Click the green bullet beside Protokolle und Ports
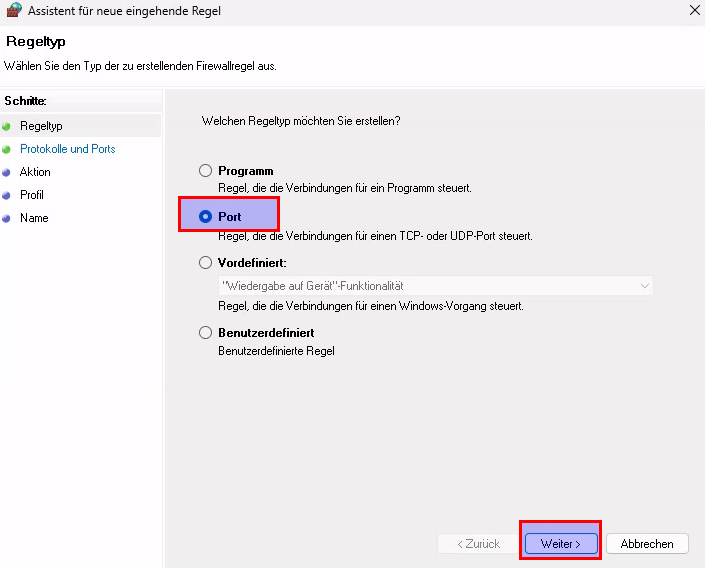Screen dimensions: 705x568 pos(7,149)
